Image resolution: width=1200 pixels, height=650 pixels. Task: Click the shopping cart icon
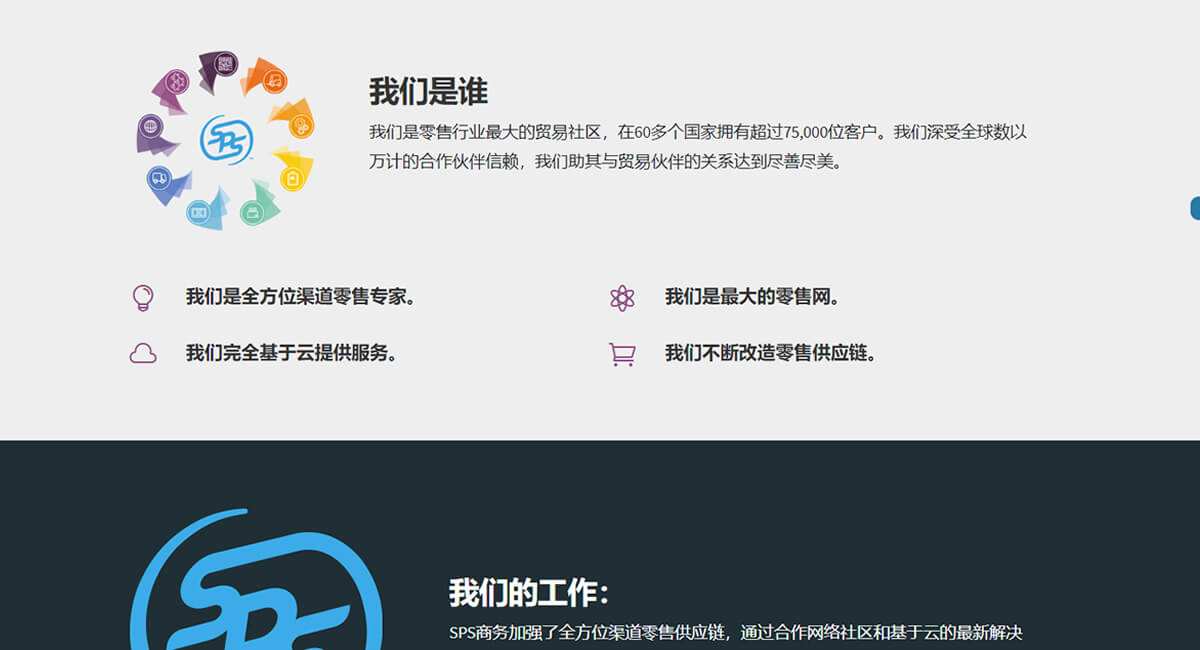click(622, 354)
